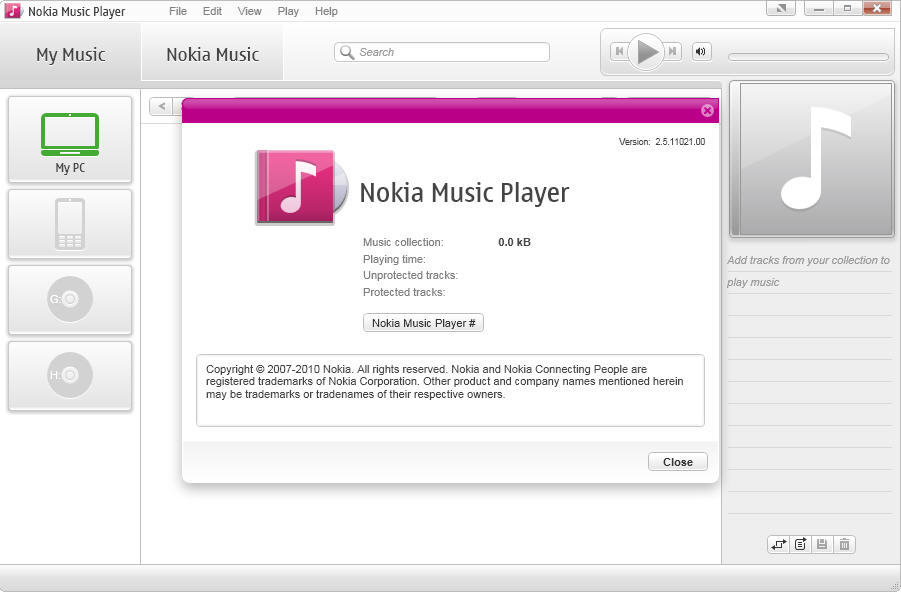Viewport: 901px width, 592px height.
Task: Click the Close button in the About dialog
Action: point(677,462)
